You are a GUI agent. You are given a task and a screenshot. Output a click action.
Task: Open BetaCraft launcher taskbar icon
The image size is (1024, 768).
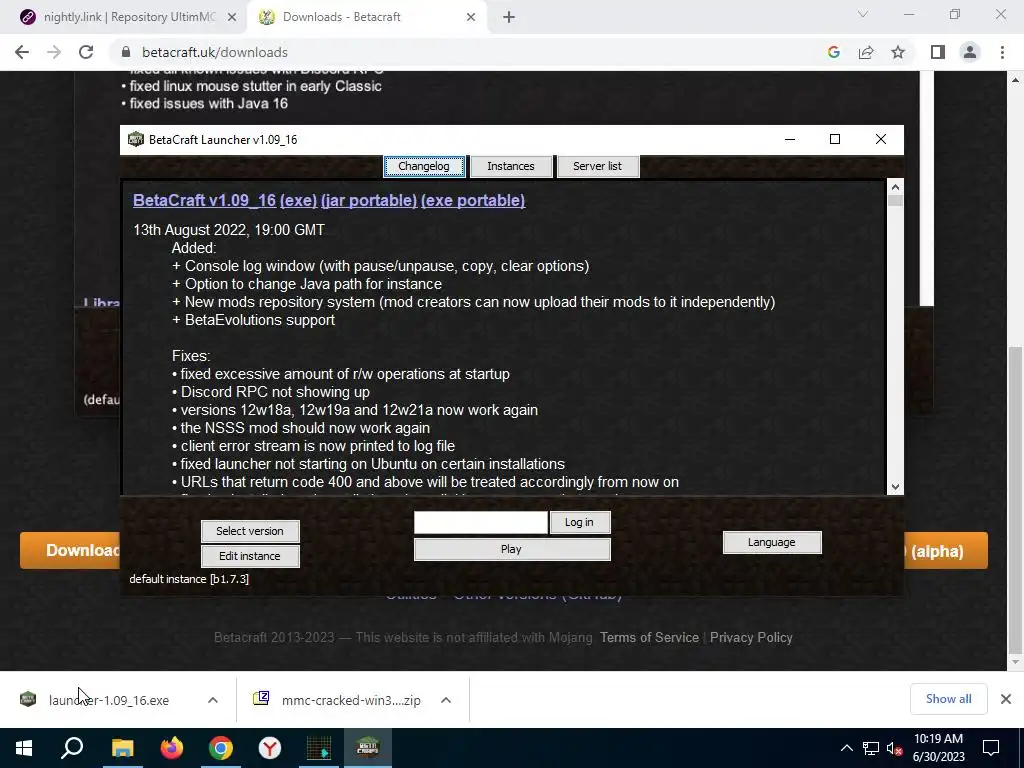368,748
